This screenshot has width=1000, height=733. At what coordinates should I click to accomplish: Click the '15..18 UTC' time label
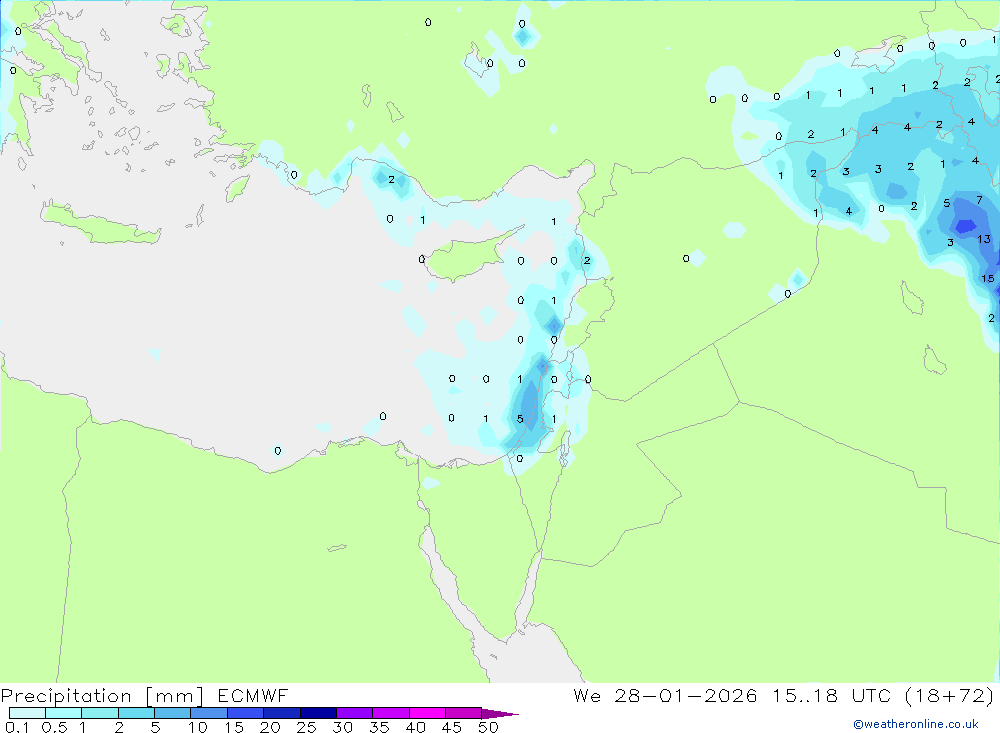[832, 696]
